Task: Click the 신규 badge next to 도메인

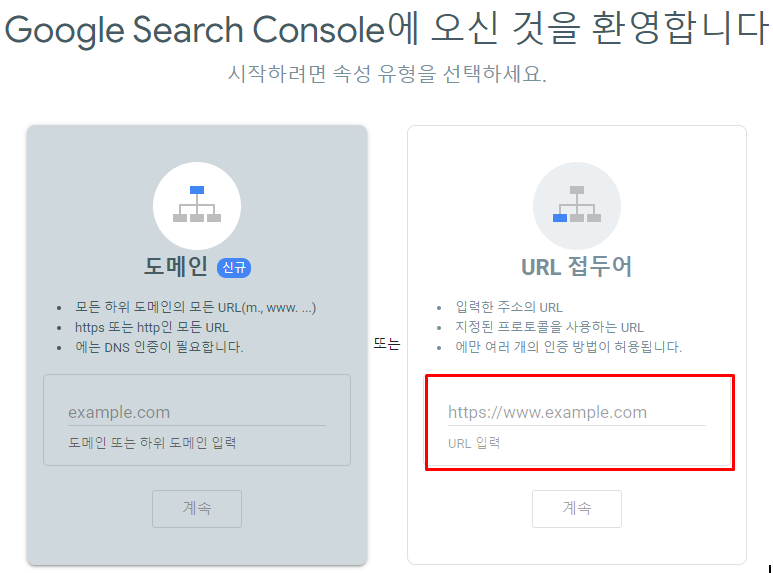Action: 234,268
